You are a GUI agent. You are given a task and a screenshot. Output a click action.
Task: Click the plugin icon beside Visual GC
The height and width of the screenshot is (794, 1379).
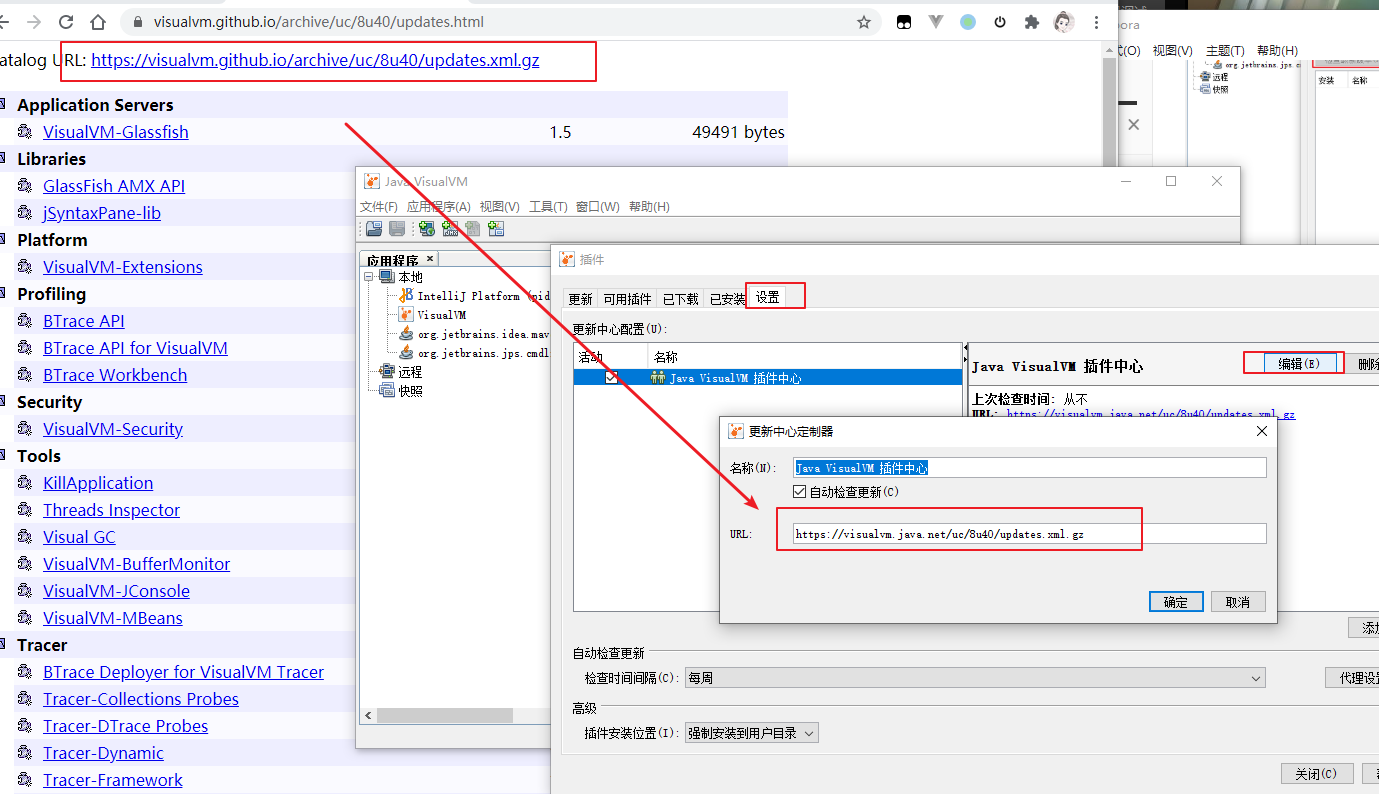tap(25, 536)
